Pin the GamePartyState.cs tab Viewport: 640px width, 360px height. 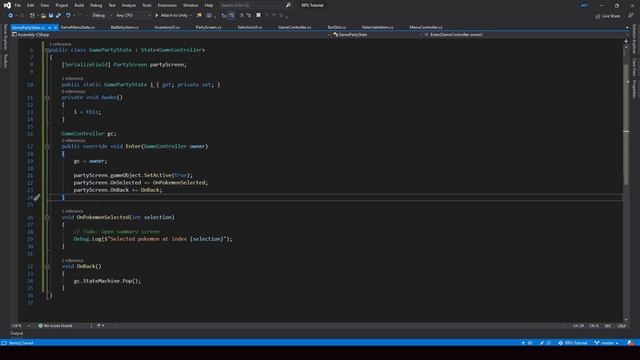point(49,28)
